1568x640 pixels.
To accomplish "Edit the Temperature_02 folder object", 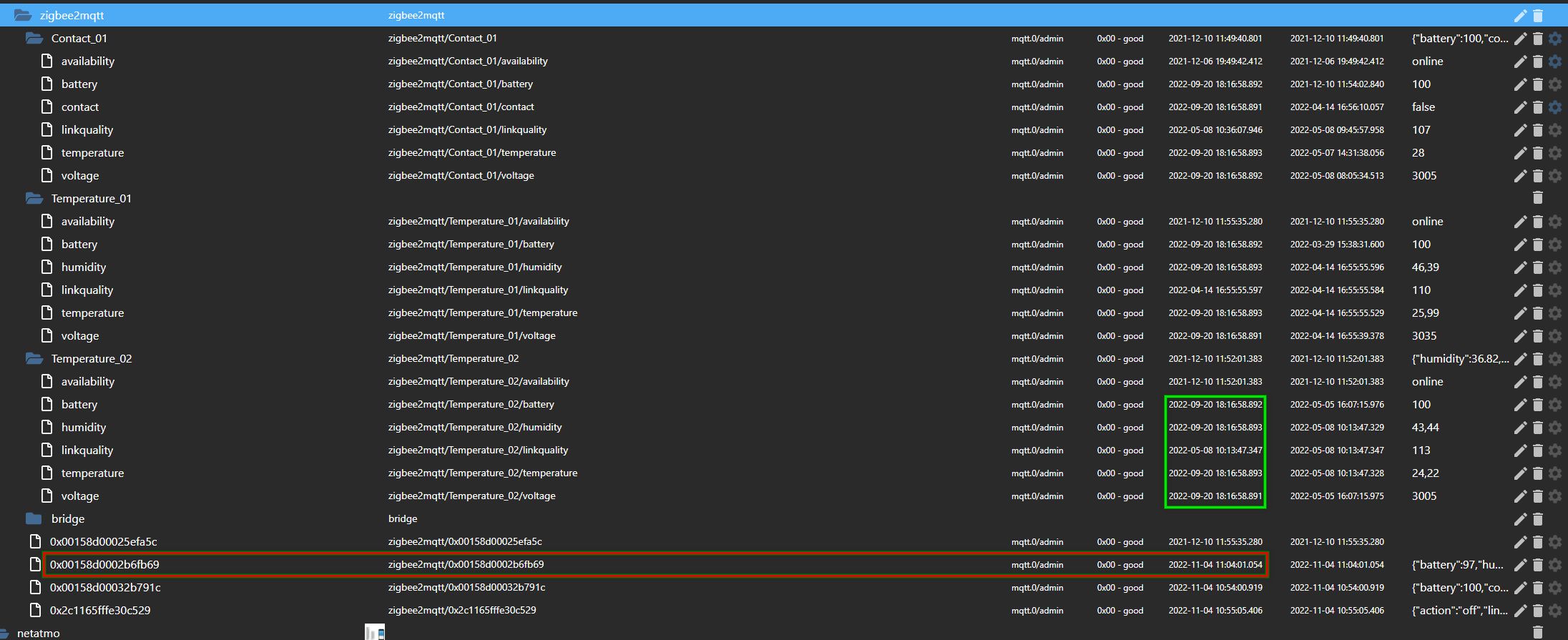I will coord(1520,359).
